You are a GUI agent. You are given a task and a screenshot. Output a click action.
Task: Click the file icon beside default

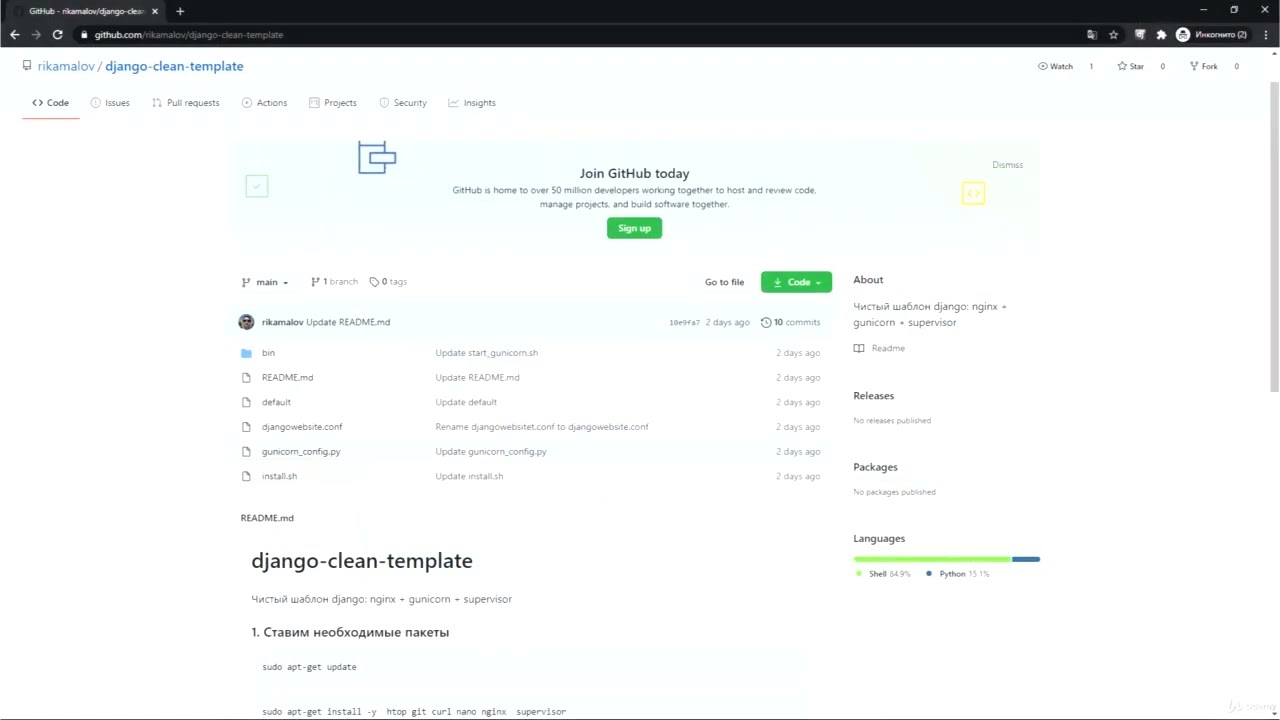(246, 402)
